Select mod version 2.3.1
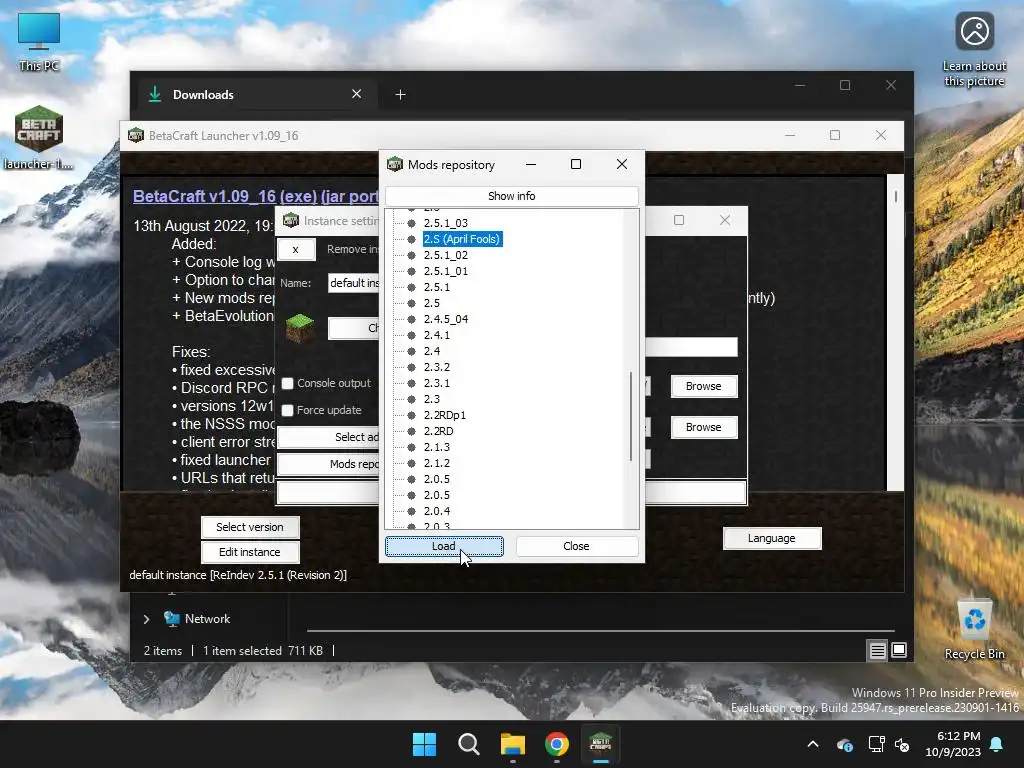The image size is (1024, 768). 436,383
